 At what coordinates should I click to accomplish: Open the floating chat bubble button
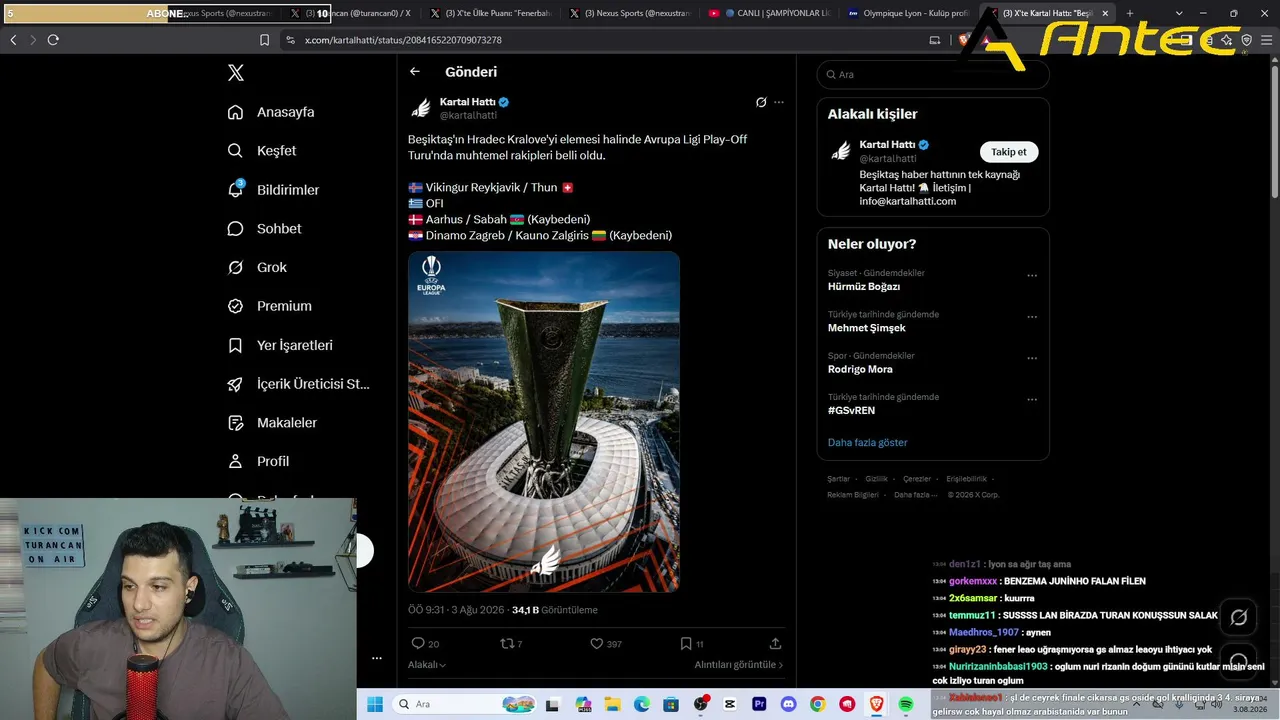click(x=1238, y=662)
